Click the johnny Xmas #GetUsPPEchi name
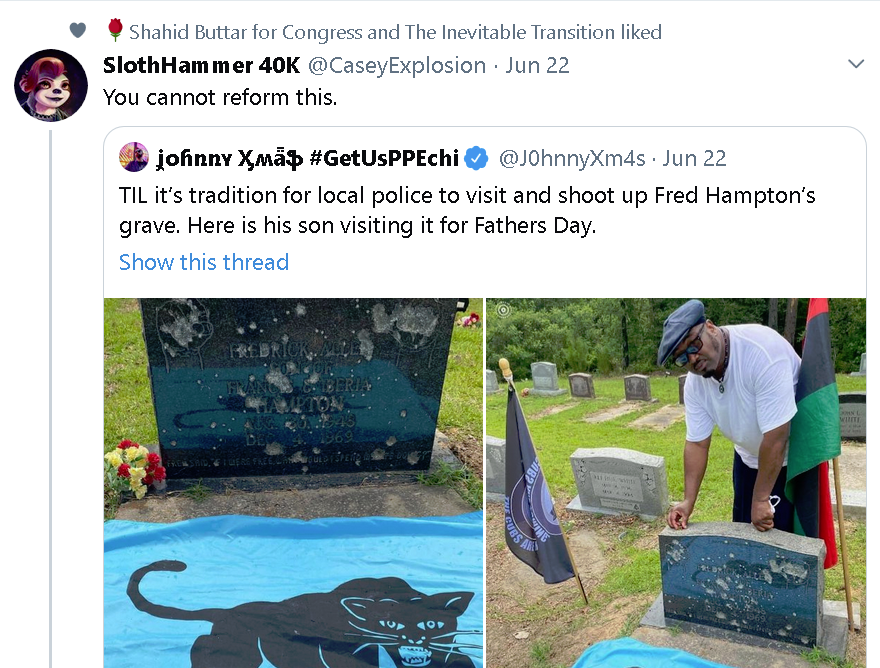This screenshot has height=668, width=880. (x=308, y=158)
